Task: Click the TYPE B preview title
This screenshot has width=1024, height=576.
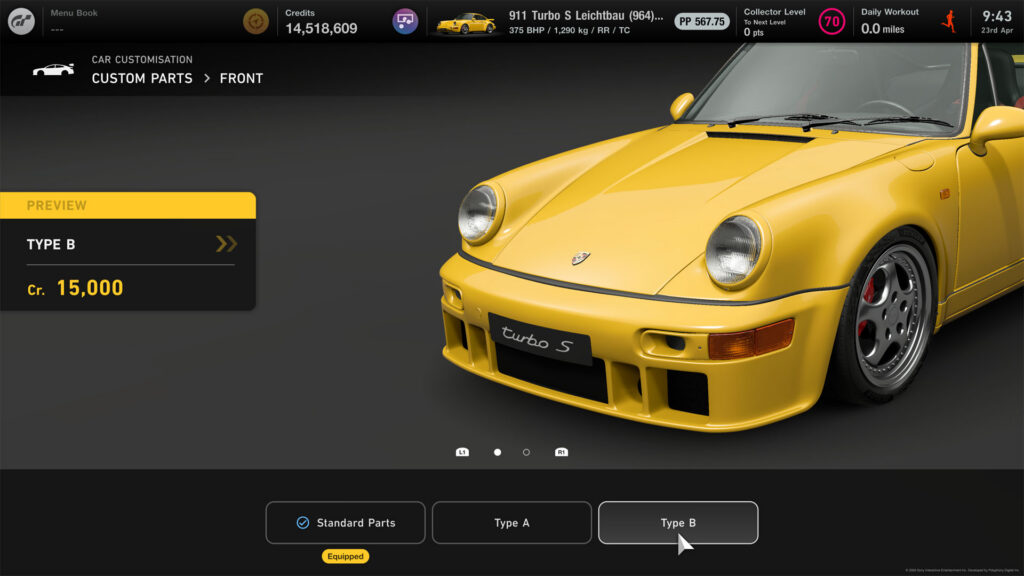Action: [51, 244]
